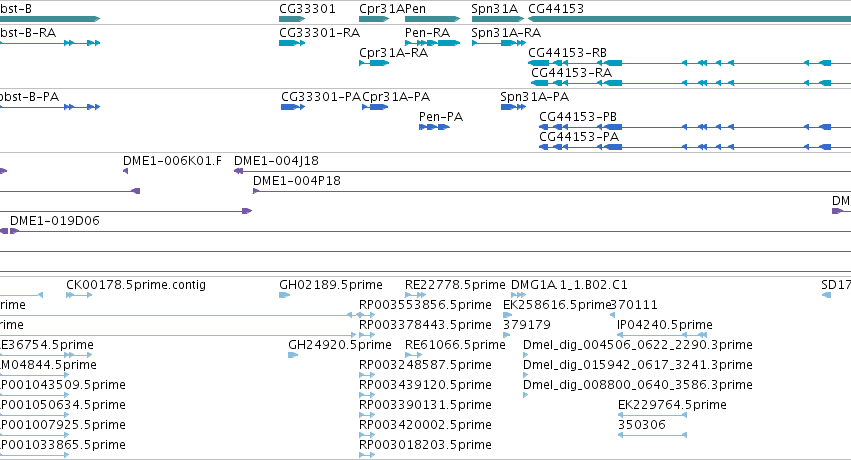Image resolution: width=851 pixels, height=460 pixels.
Task: Click the DME1-019D06 clone label
Action: pos(55,221)
